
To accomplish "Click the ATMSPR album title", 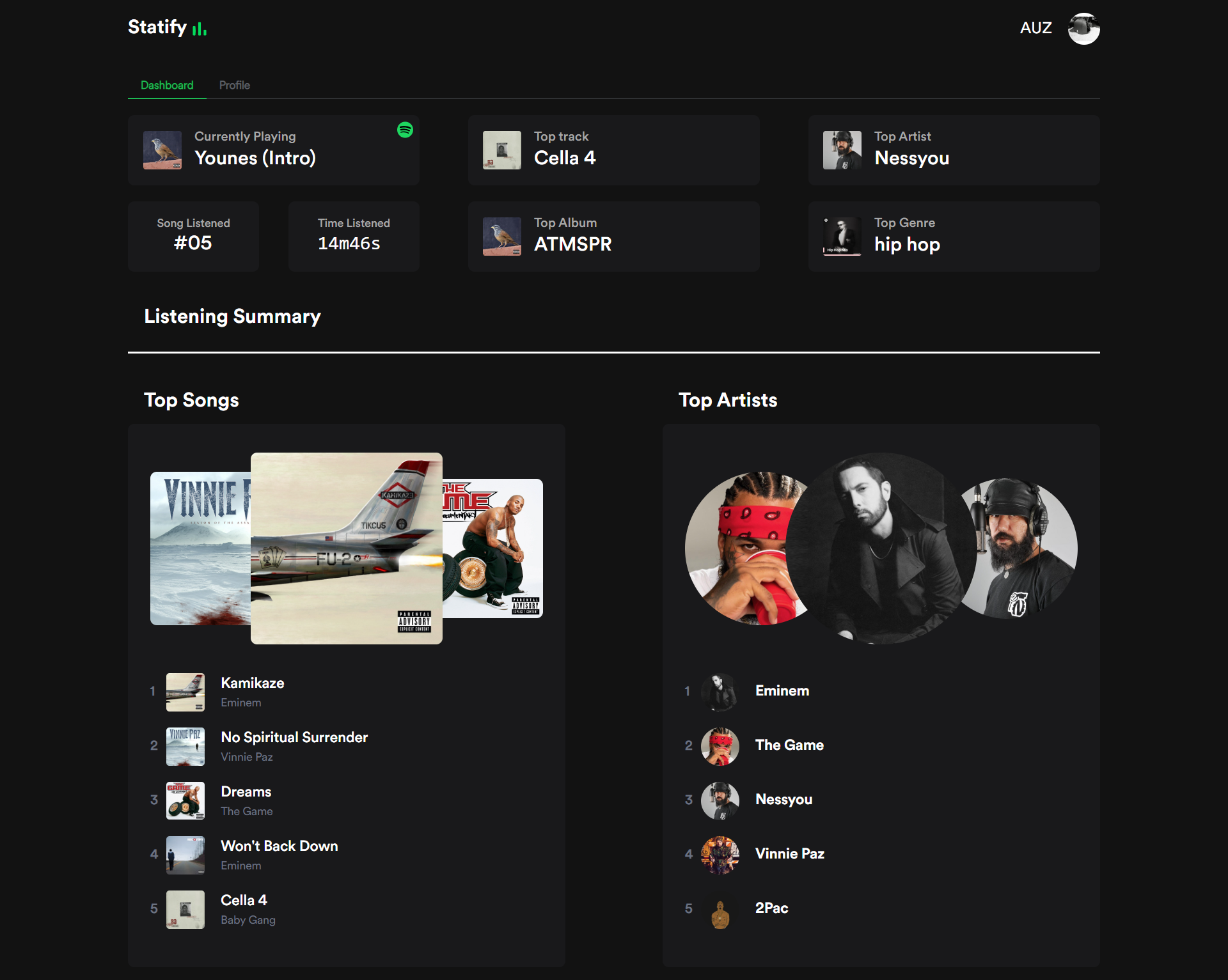I will coord(573,244).
